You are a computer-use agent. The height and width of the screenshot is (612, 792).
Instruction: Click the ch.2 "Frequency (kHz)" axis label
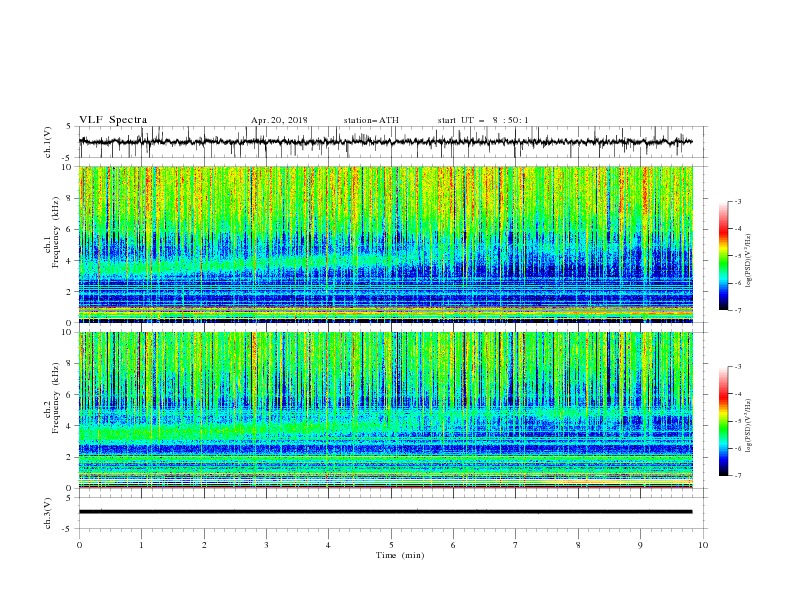tap(56, 398)
